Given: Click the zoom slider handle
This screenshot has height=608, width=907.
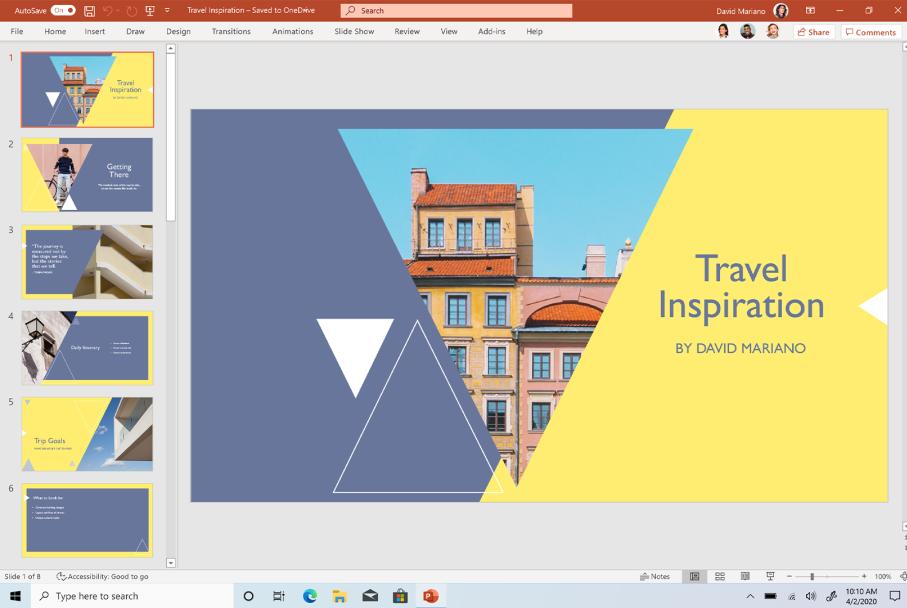Looking at the screenshot, I should [x=812, y=576].
